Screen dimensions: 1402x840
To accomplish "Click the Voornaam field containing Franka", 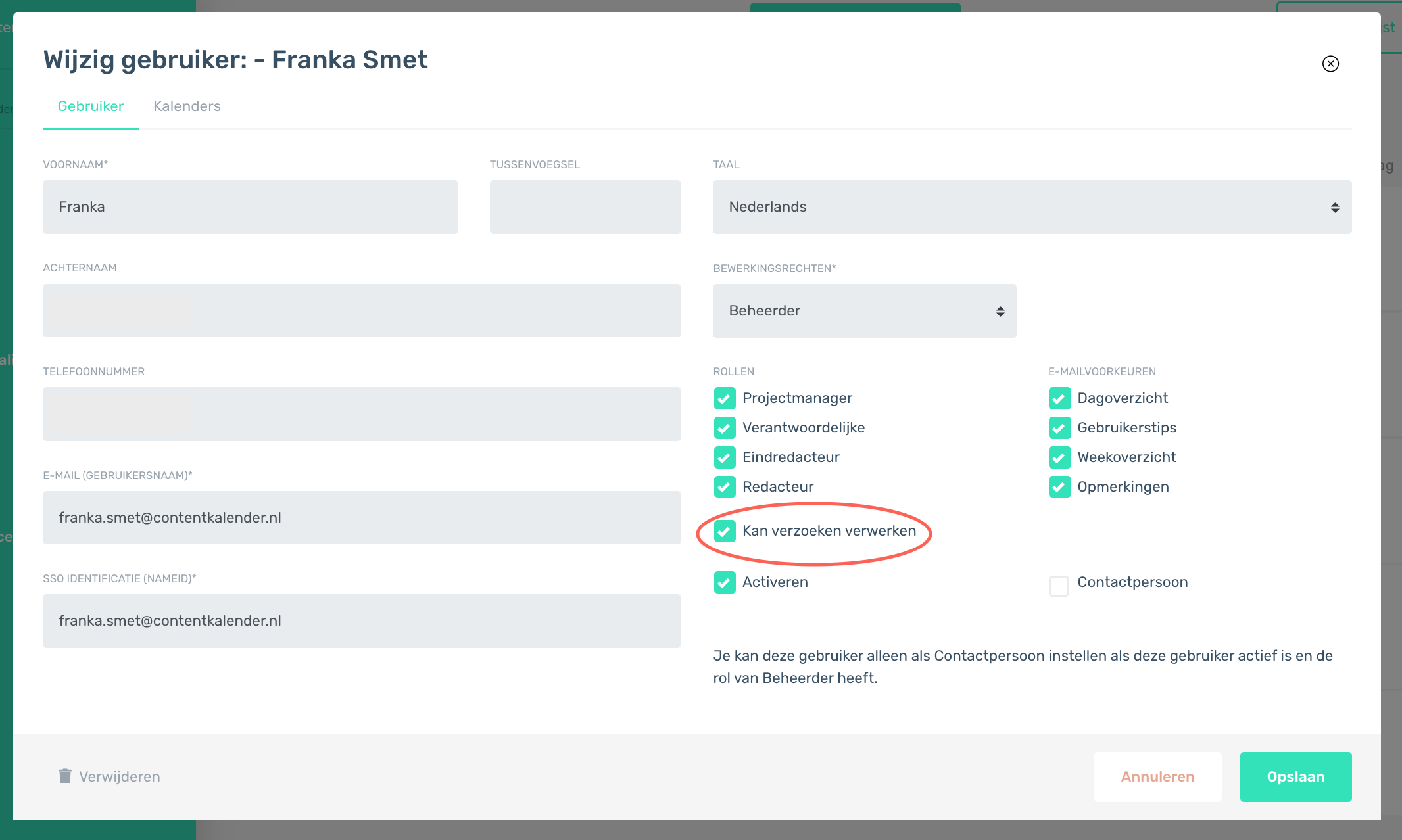I will point(251,207).
